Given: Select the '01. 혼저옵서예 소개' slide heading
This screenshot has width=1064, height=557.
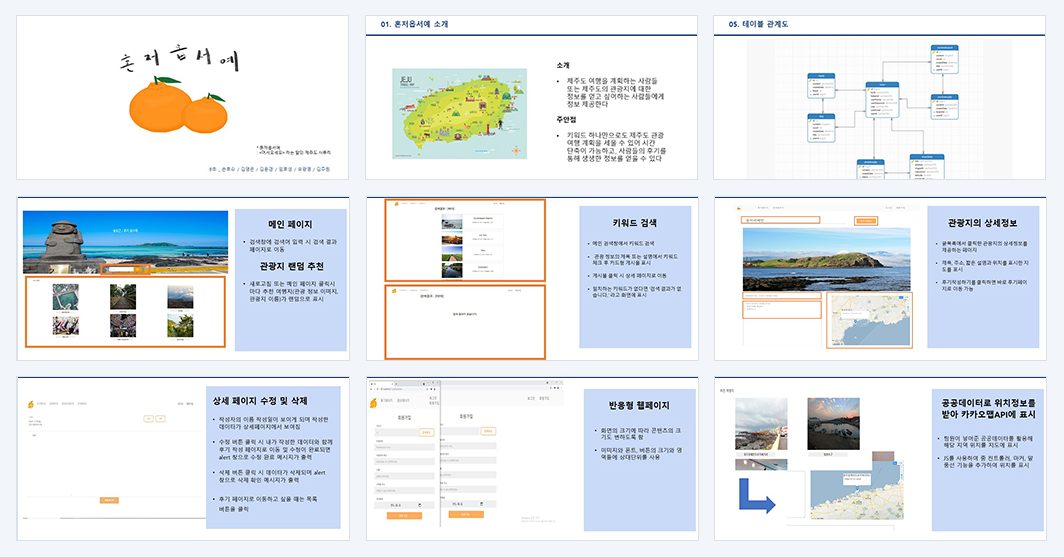Looking at the screenshot, I should pyautogui.click(x=414, y=24).
